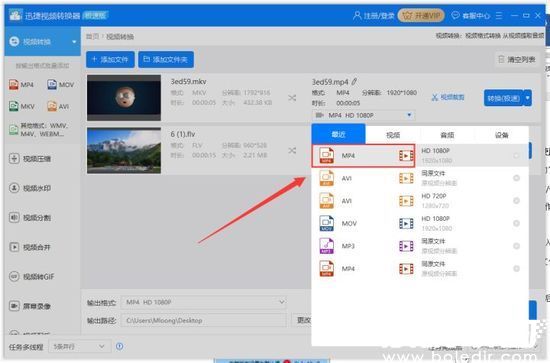Click the app logo in the title bar
550x363 pixels.
[x=15, y=15]
